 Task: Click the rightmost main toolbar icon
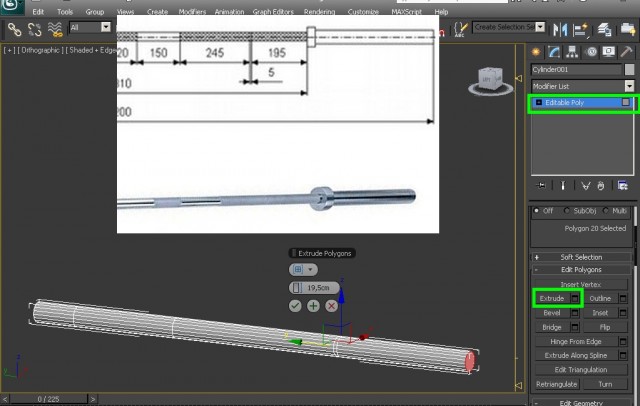click(627, 29)
